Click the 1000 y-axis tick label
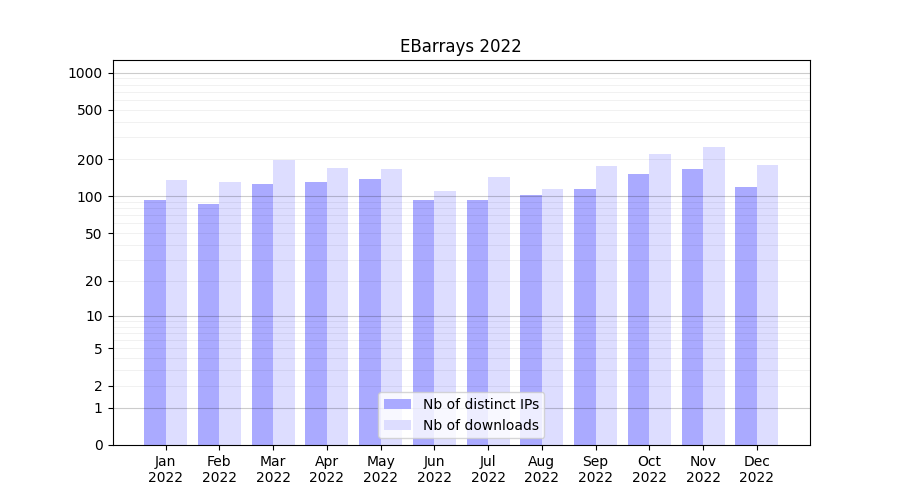Viewport: 900px width, 500px height. tap(85, 73)
